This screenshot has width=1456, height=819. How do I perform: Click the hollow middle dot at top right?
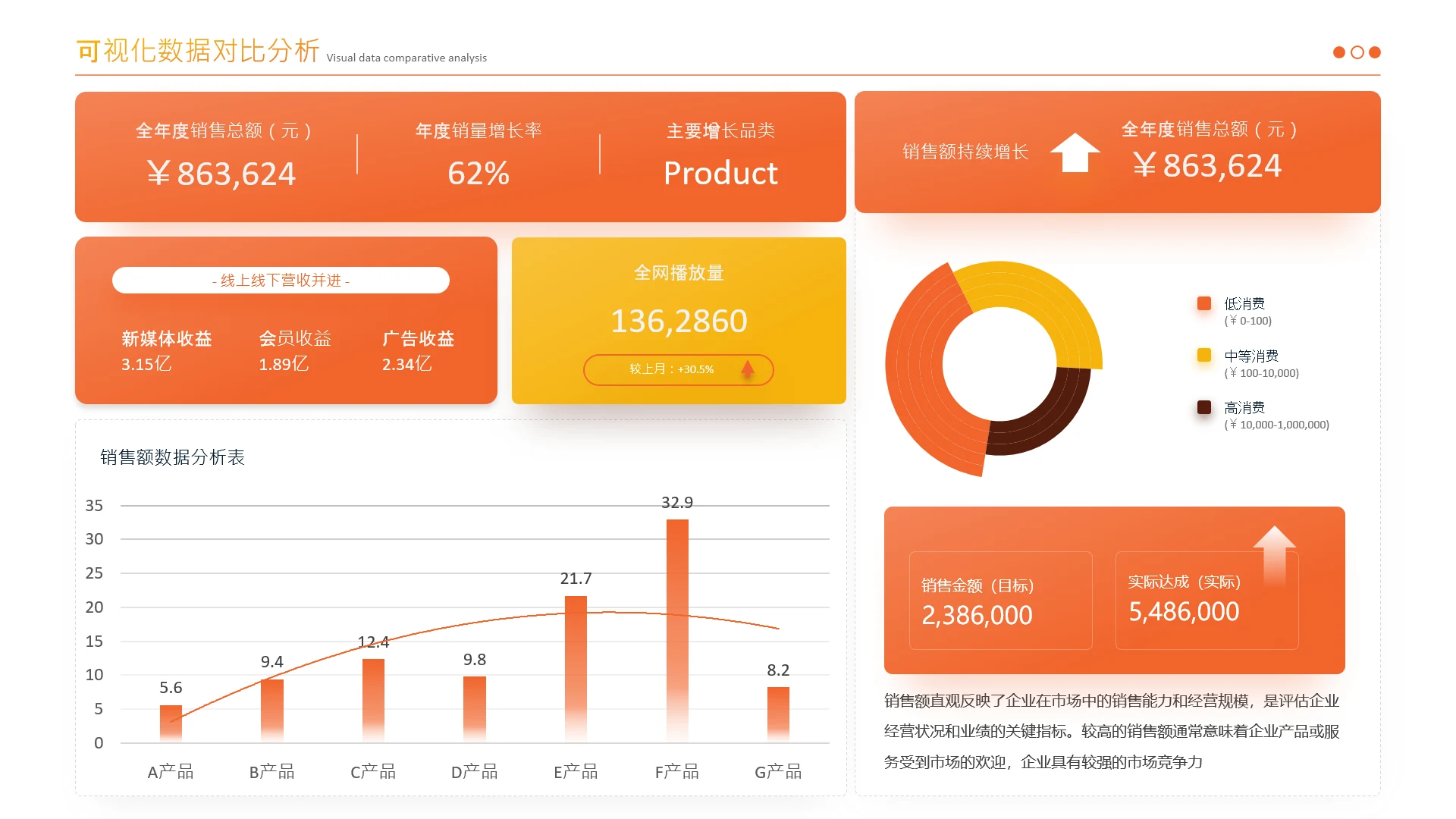[x=1357, y=52]
